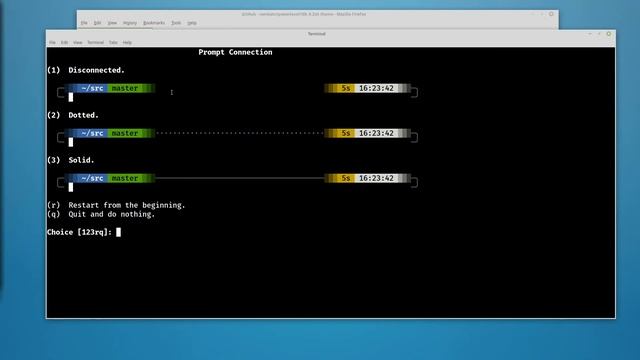The height and width of the screenshot is (360, 640).
Task: Open the Terminal window's File menu
Action: click(x=52, y=42)
